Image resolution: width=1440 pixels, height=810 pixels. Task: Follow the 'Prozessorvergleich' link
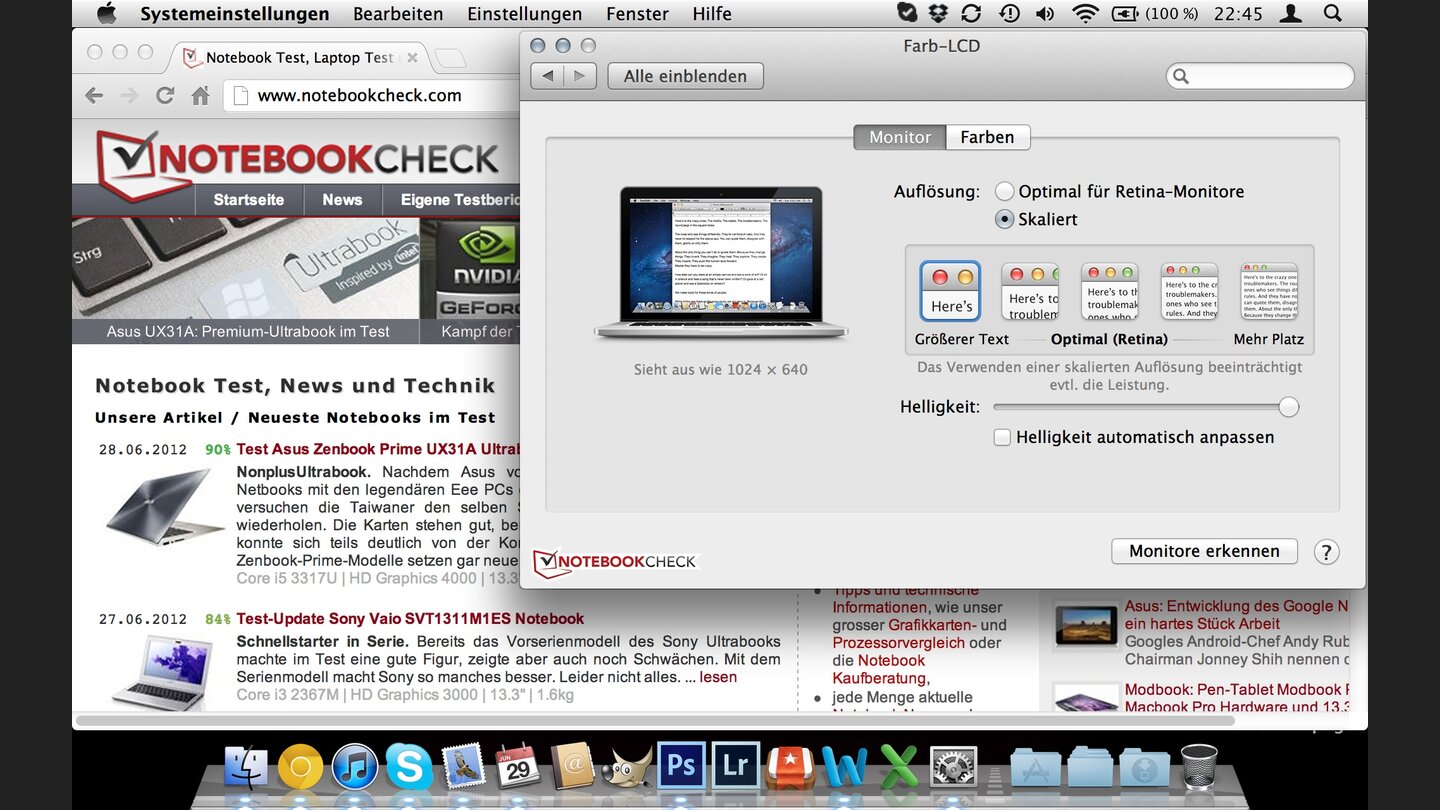point(899,642)
